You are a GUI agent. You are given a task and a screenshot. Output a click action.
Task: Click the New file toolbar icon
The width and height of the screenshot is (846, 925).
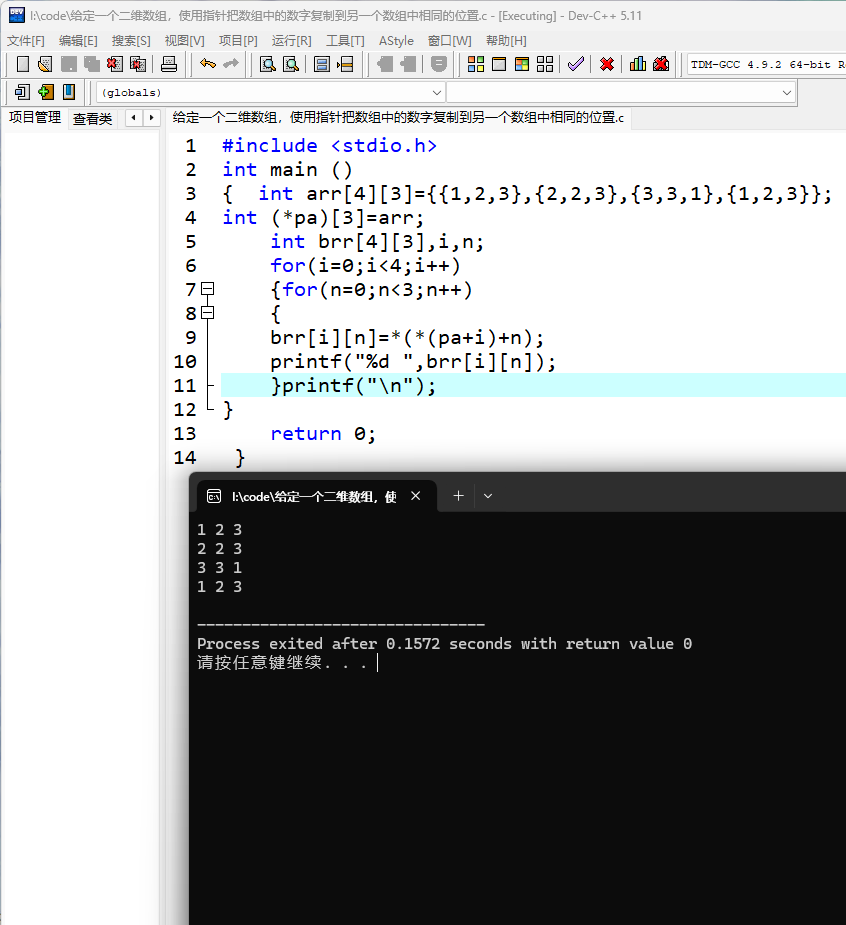click(x=22, y=64)
